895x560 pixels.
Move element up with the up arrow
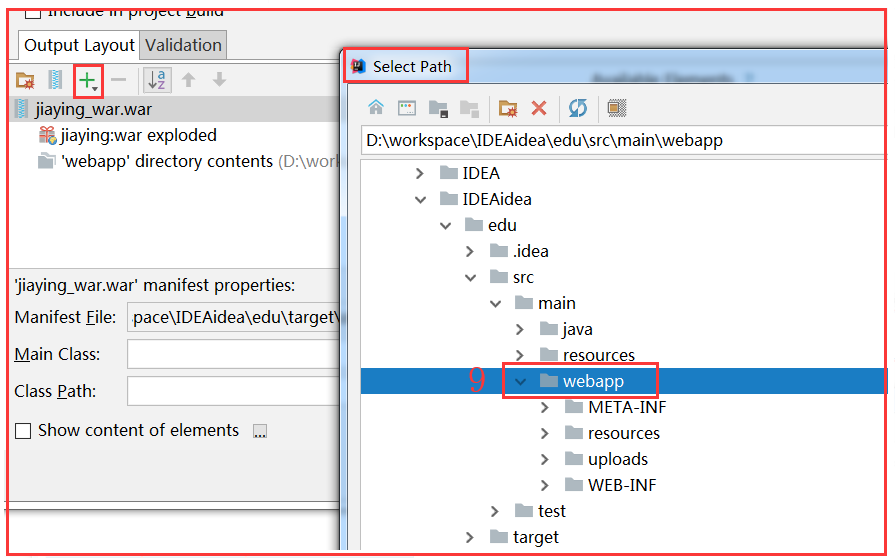[x=188, y=80]
